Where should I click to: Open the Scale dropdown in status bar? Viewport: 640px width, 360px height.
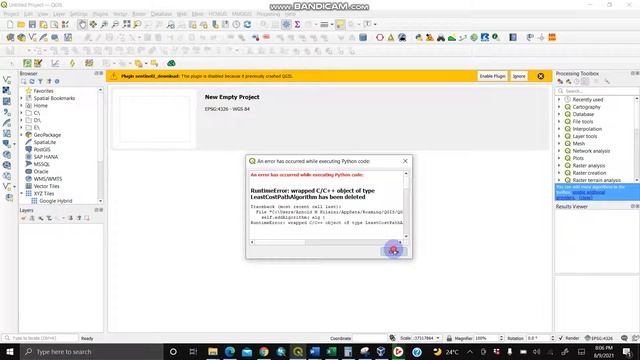pyautogui.click(x=438, y=338)
